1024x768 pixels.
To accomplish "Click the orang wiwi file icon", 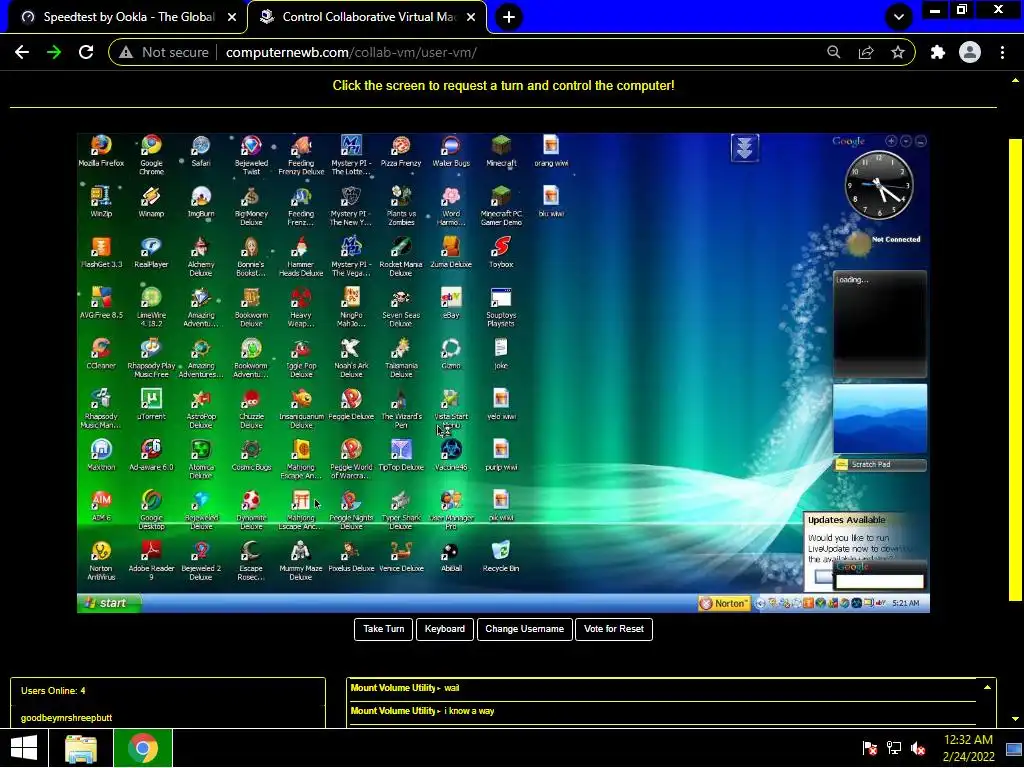I will (551, 152).
